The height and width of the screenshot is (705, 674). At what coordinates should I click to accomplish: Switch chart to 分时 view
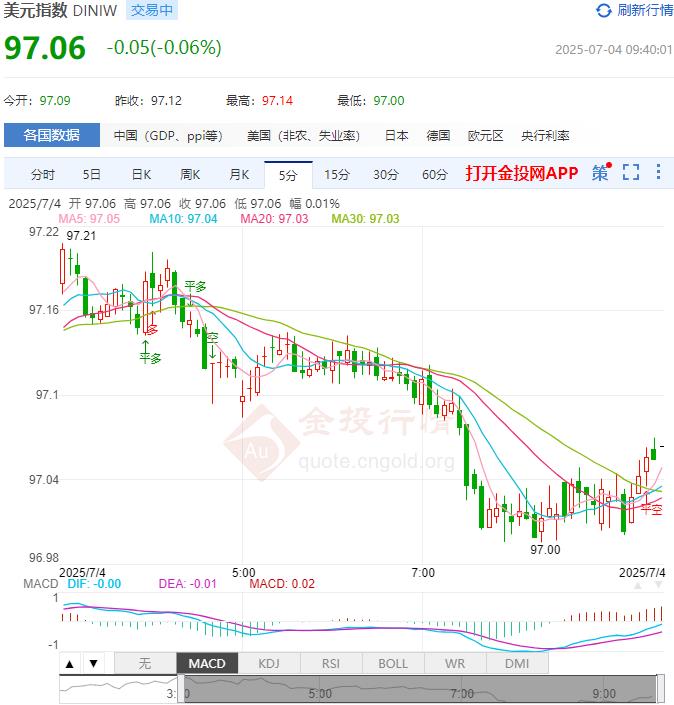pyautogui.click(x=43, y=174)
